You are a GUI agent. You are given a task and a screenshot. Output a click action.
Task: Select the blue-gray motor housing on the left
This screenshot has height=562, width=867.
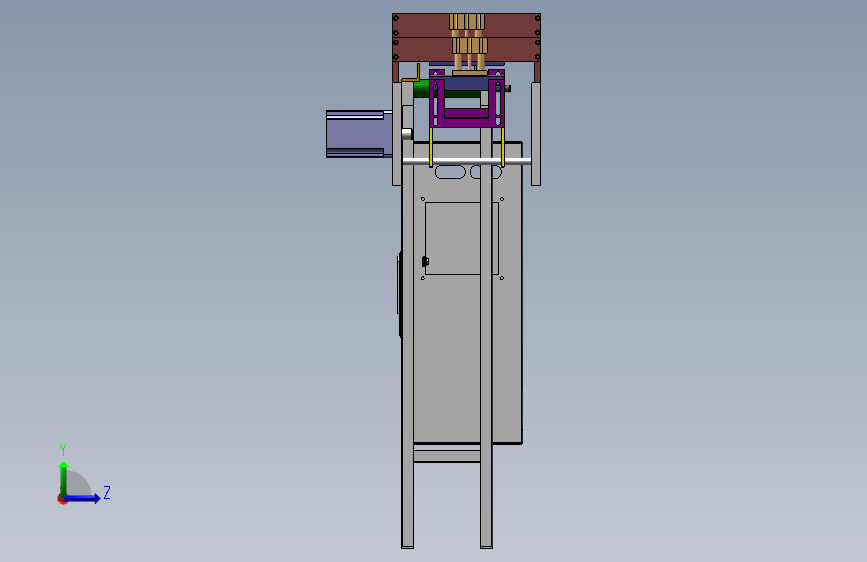[359, 134]
